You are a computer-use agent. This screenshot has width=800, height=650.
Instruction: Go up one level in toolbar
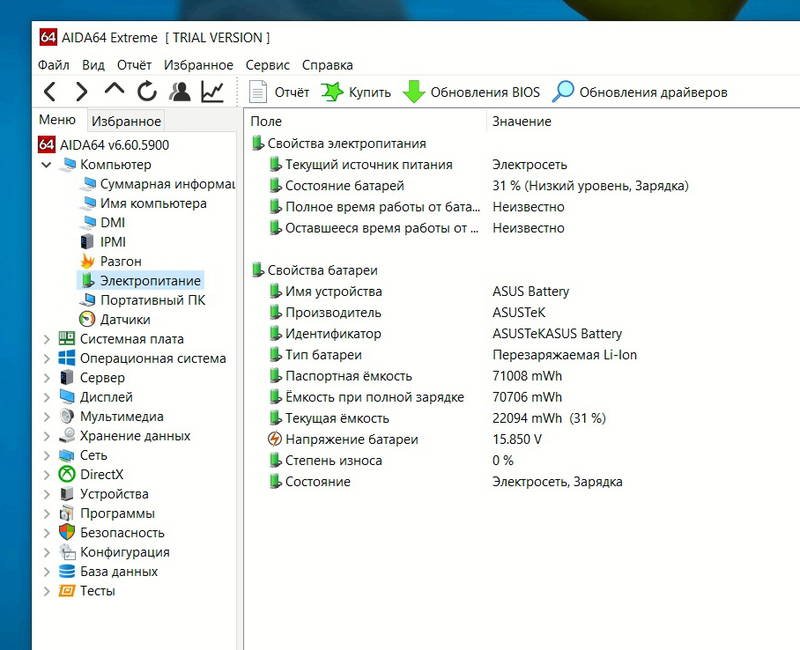click(x=114, y=90)
